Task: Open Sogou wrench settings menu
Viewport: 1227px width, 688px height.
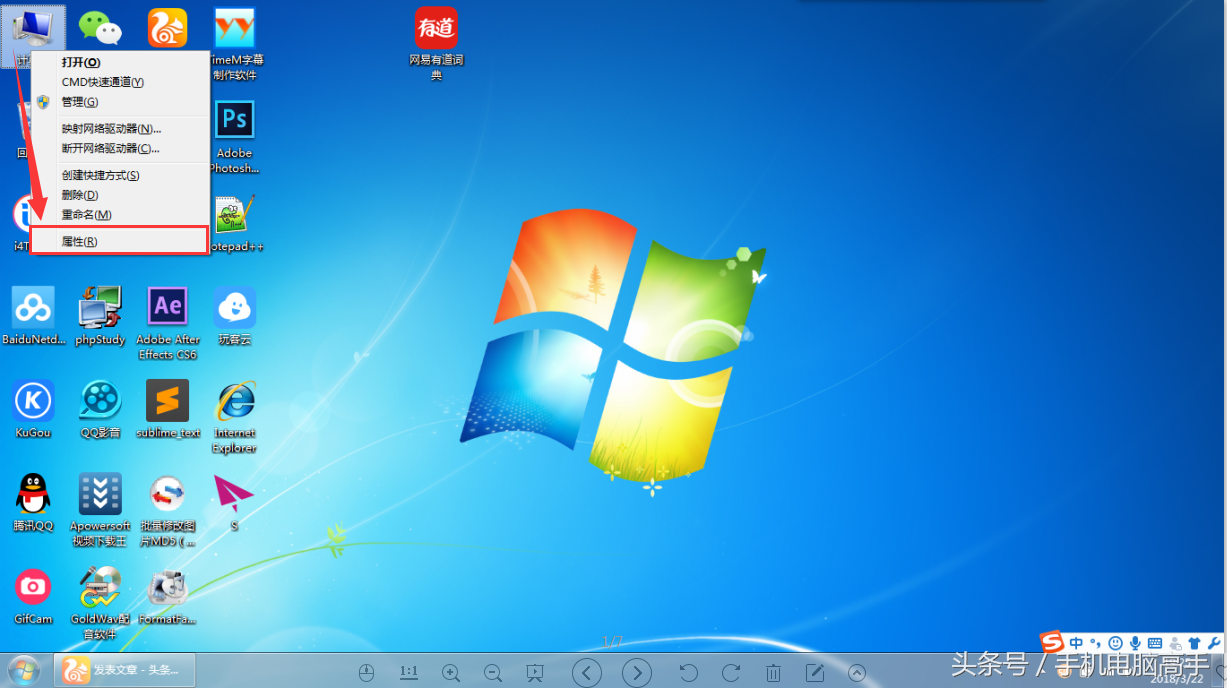Action: click(1214, 642)
